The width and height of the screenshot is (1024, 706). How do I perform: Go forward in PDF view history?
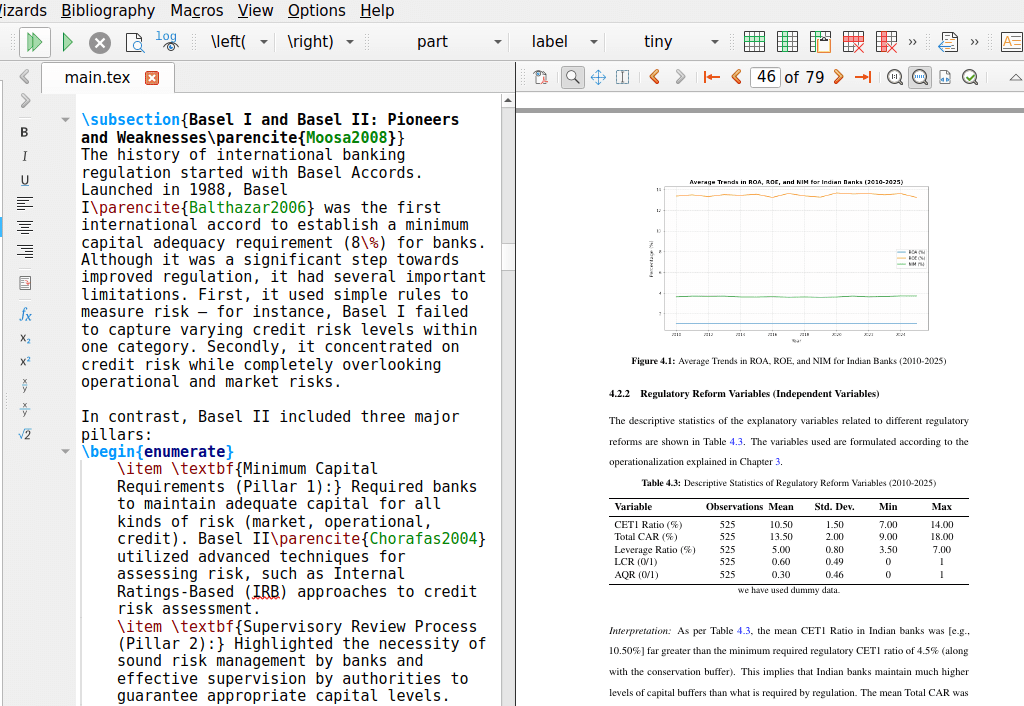pos(680,77)
